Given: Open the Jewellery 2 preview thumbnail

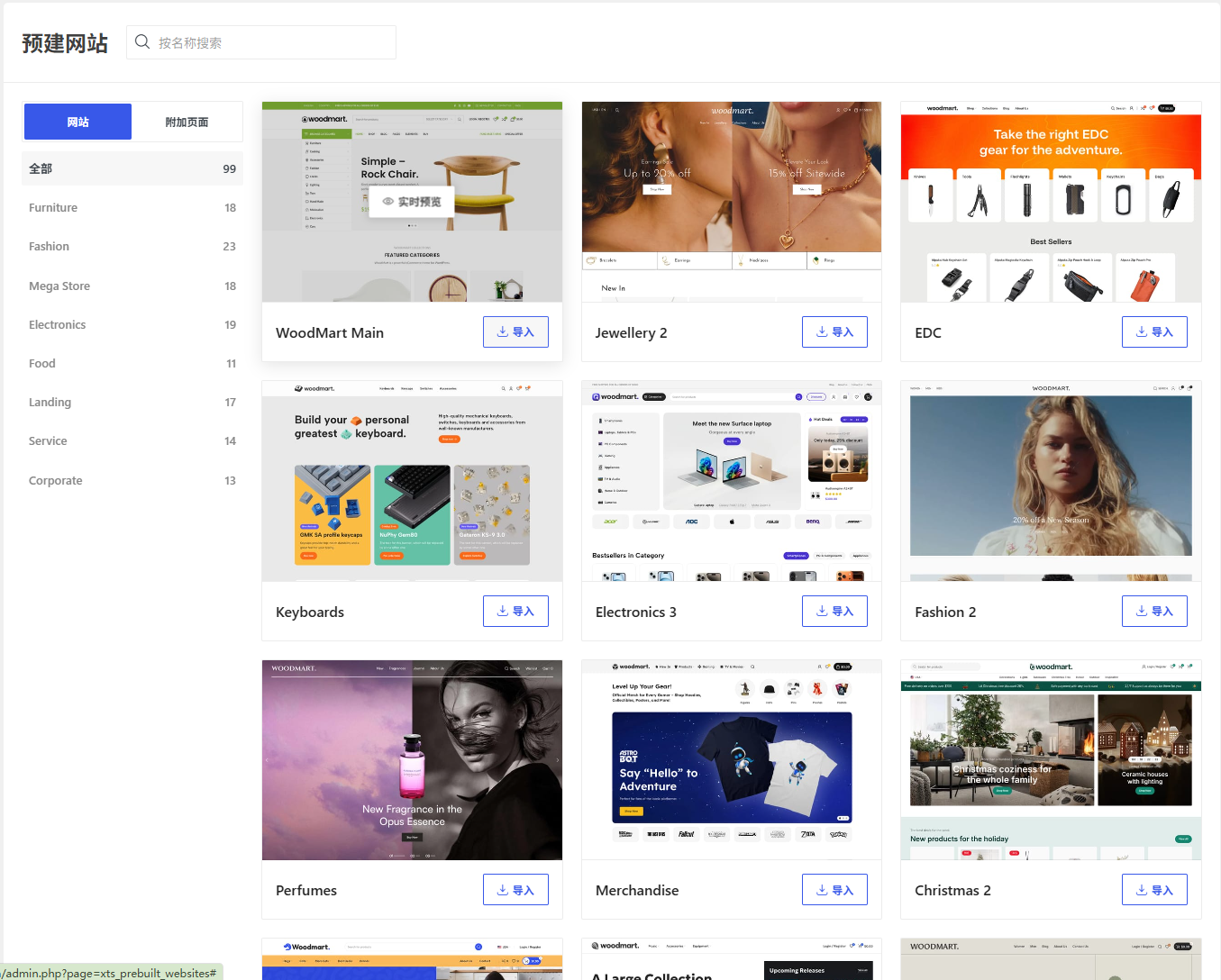Looking at the screenshot, I should coord(732,202).
